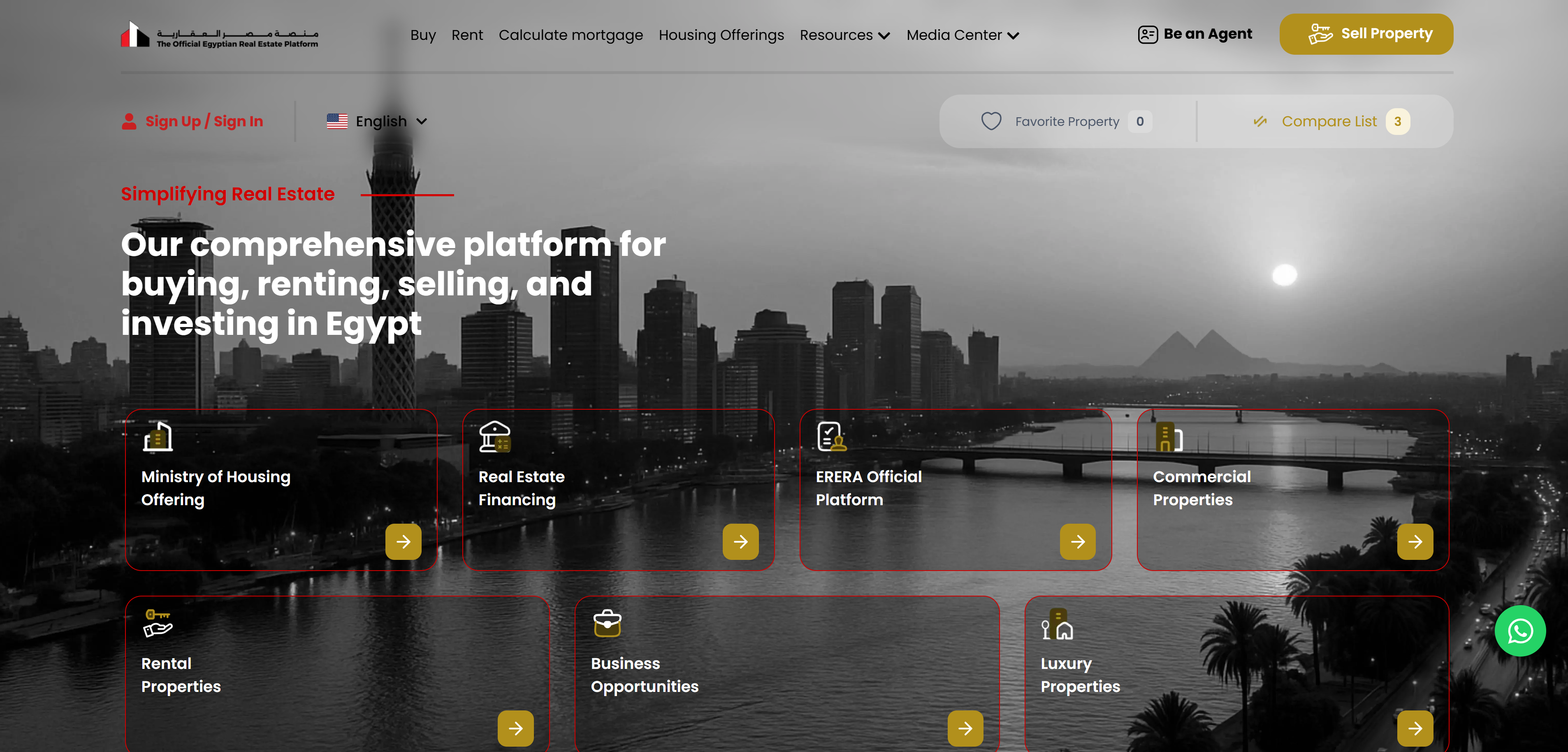This screenshot has height=752, width=1568.
Task: Open the WhatsApp chat icon
Action: pyautogui.click(x=1521, y=631)
